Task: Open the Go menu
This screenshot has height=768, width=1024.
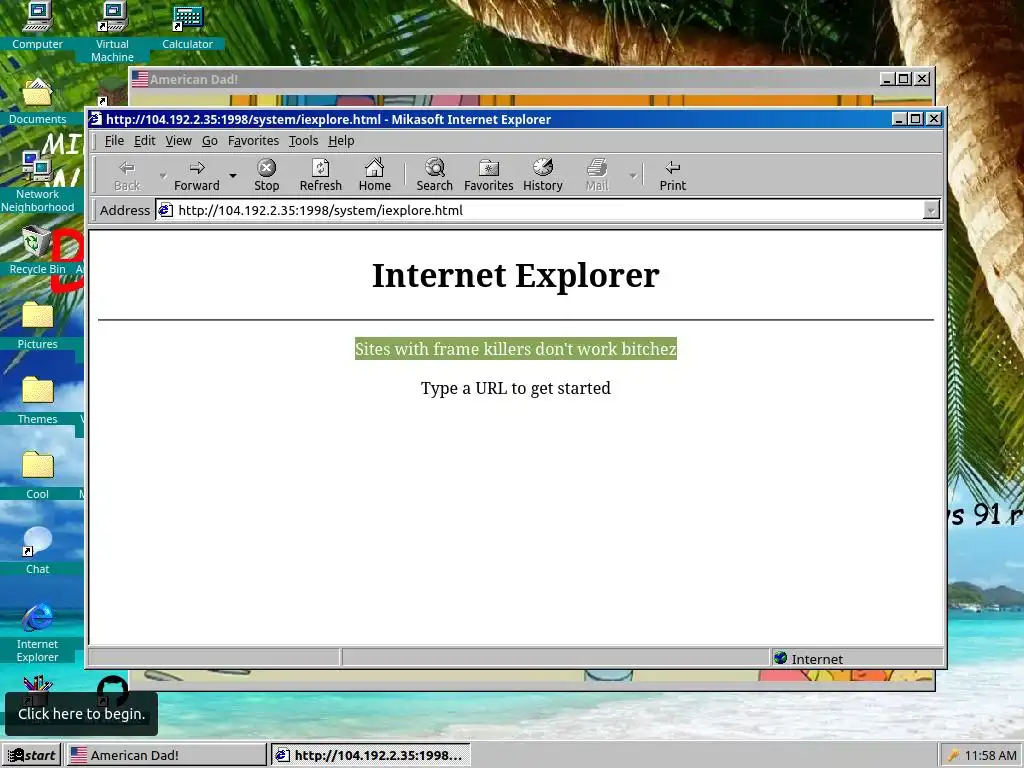Action: click(210, 140)
